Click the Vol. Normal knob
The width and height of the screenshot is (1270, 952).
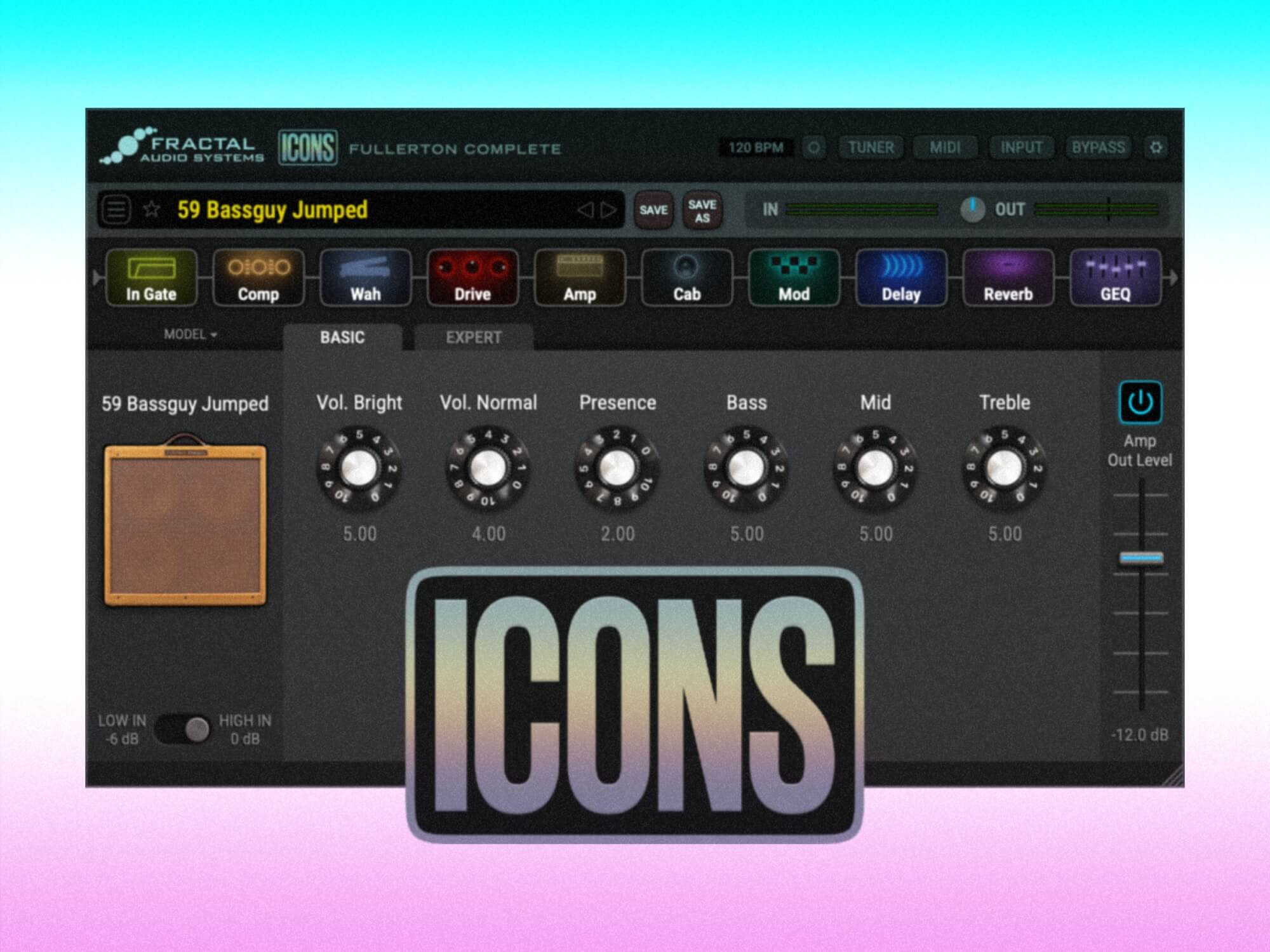(x=488, y=469)
